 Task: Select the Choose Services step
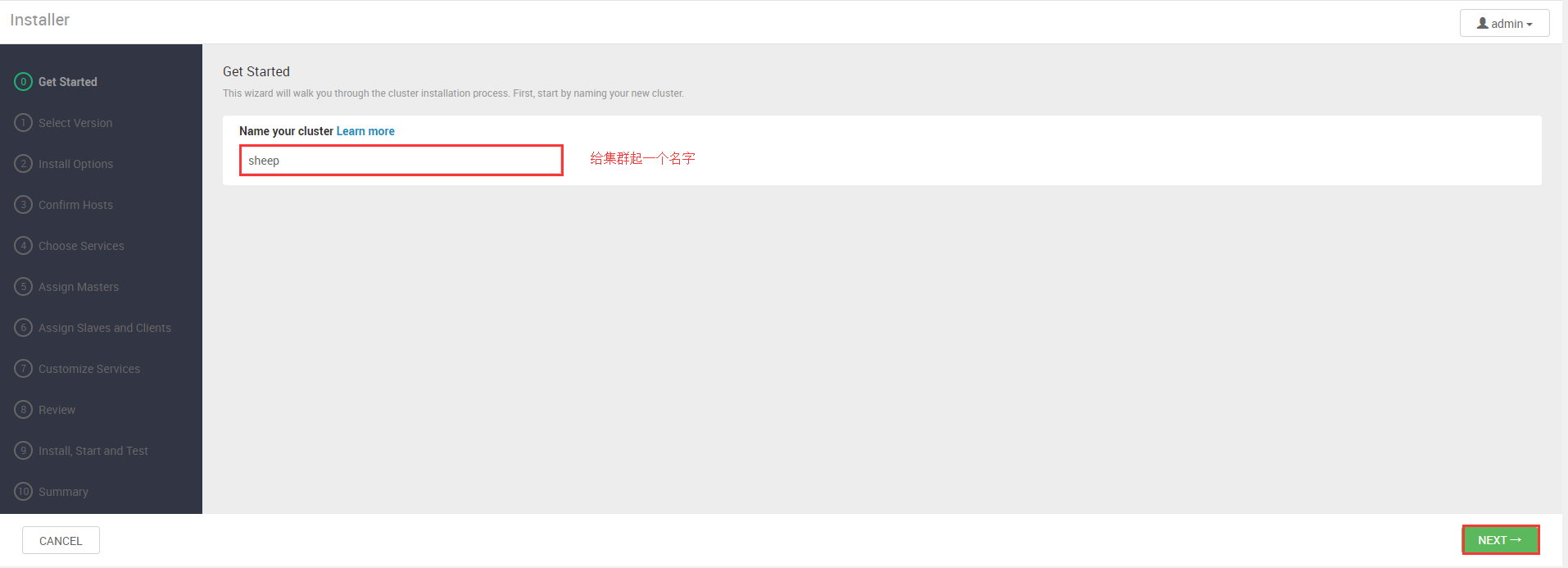pyautogui.click(x=81, y=246)
